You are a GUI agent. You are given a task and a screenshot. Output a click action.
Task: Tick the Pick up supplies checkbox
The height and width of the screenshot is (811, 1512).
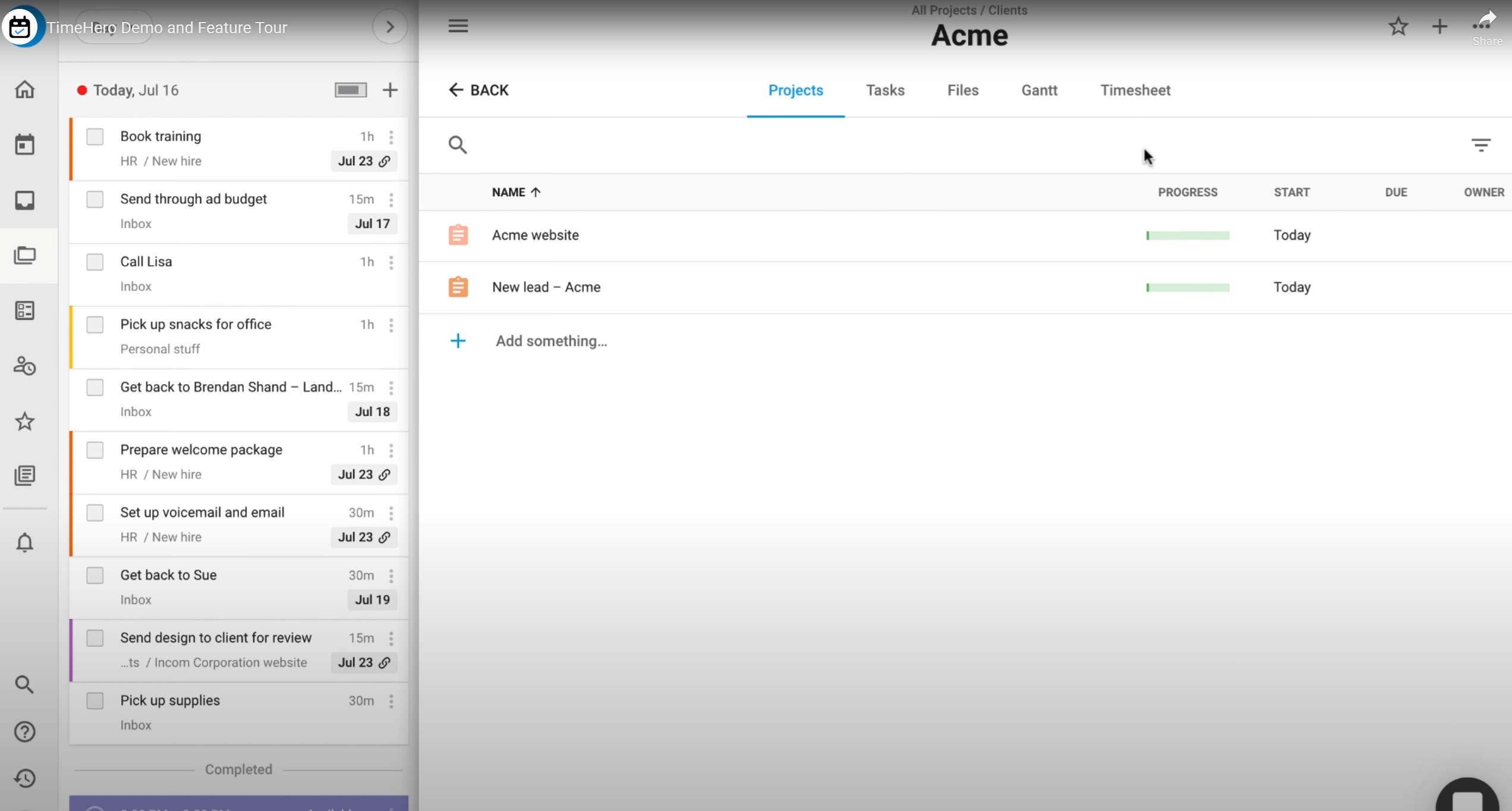95,701
